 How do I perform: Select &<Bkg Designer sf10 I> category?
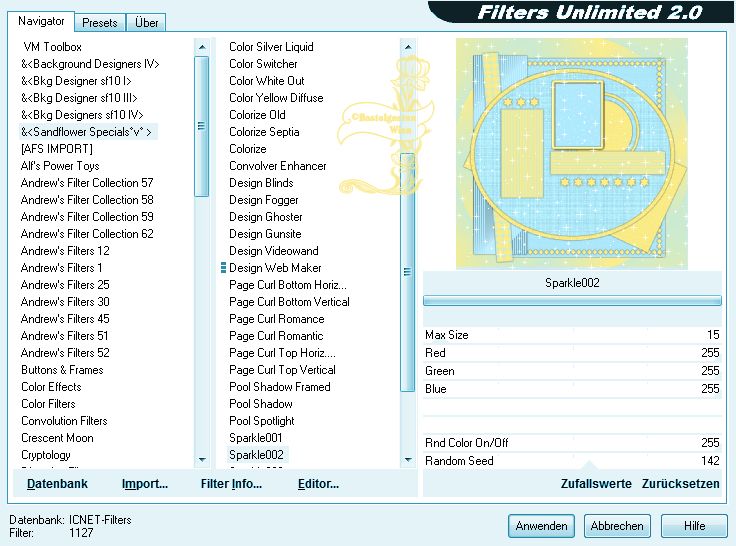point(76,81)
